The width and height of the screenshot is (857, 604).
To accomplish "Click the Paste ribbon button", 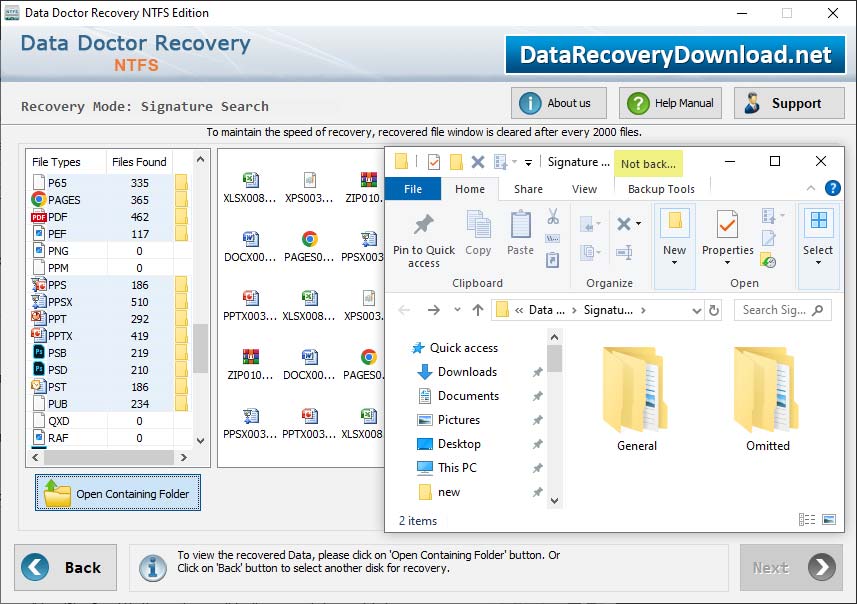I will [520, 234].
